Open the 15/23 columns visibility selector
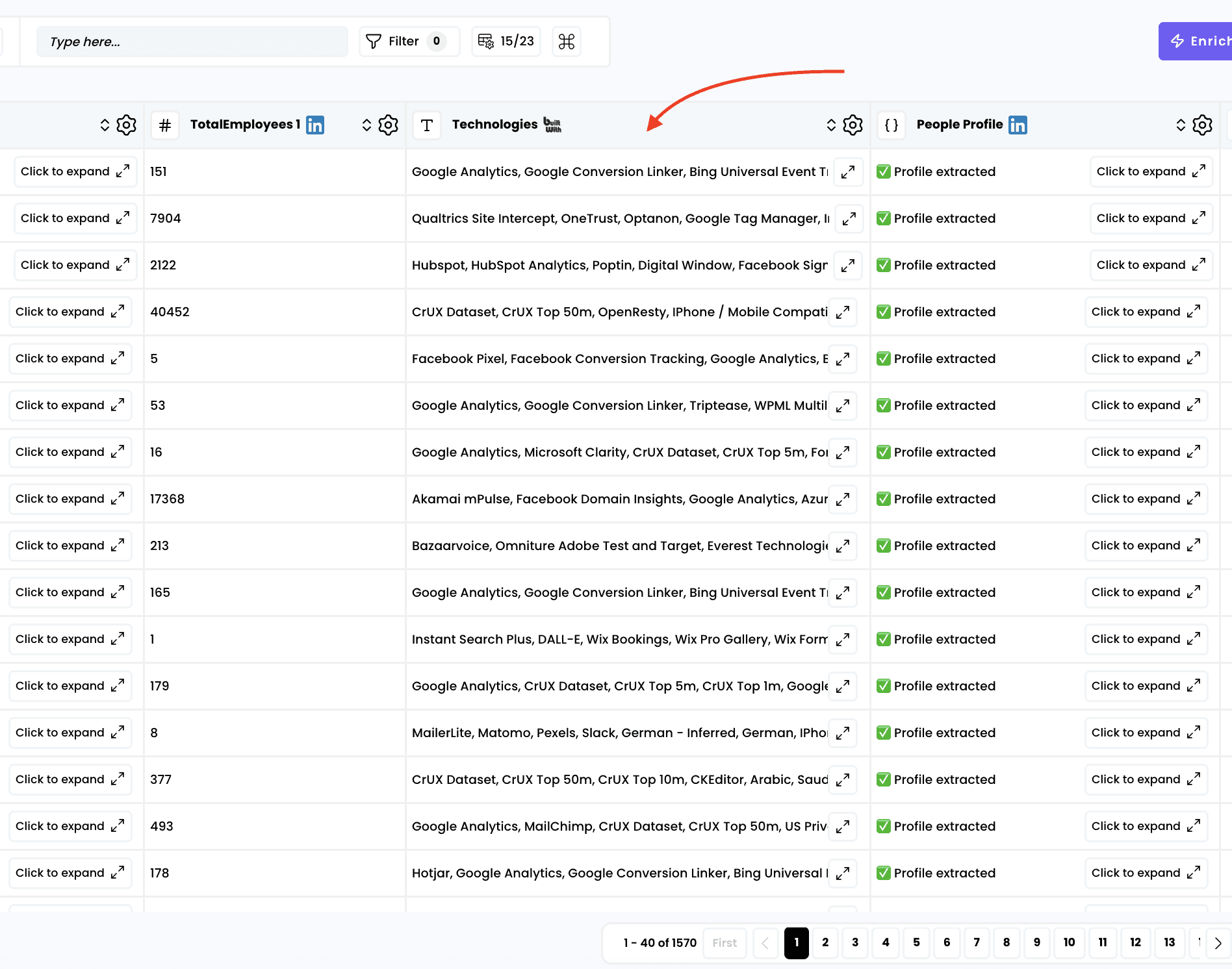 (506, 42)
